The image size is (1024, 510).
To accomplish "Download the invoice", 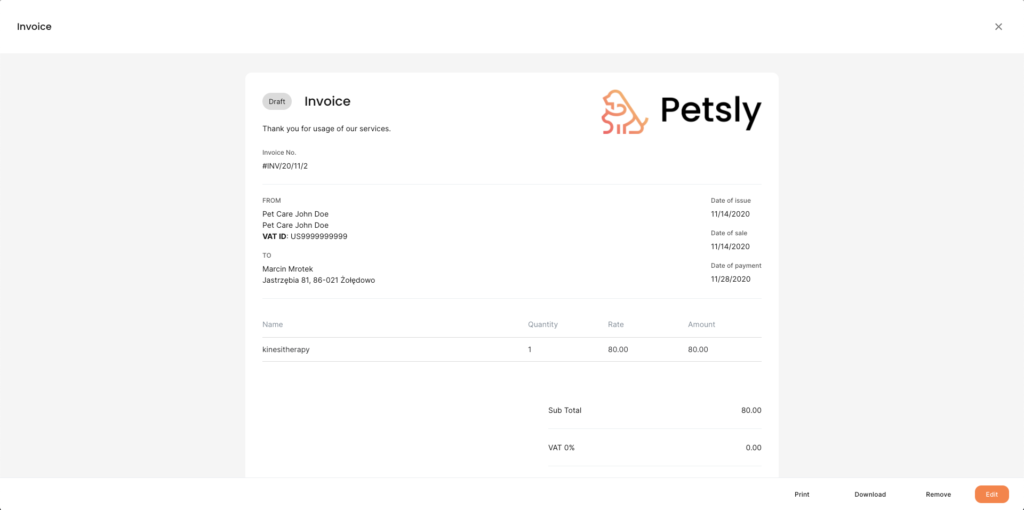I will [870, 494].
